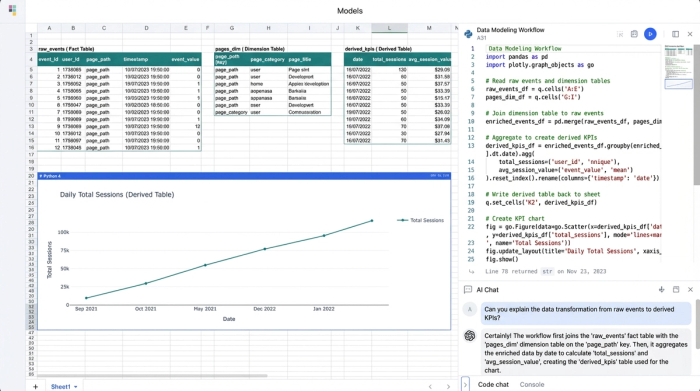700x391 pixels.
Task: Select the Sheet1 tab
Action: click(61, 387)
